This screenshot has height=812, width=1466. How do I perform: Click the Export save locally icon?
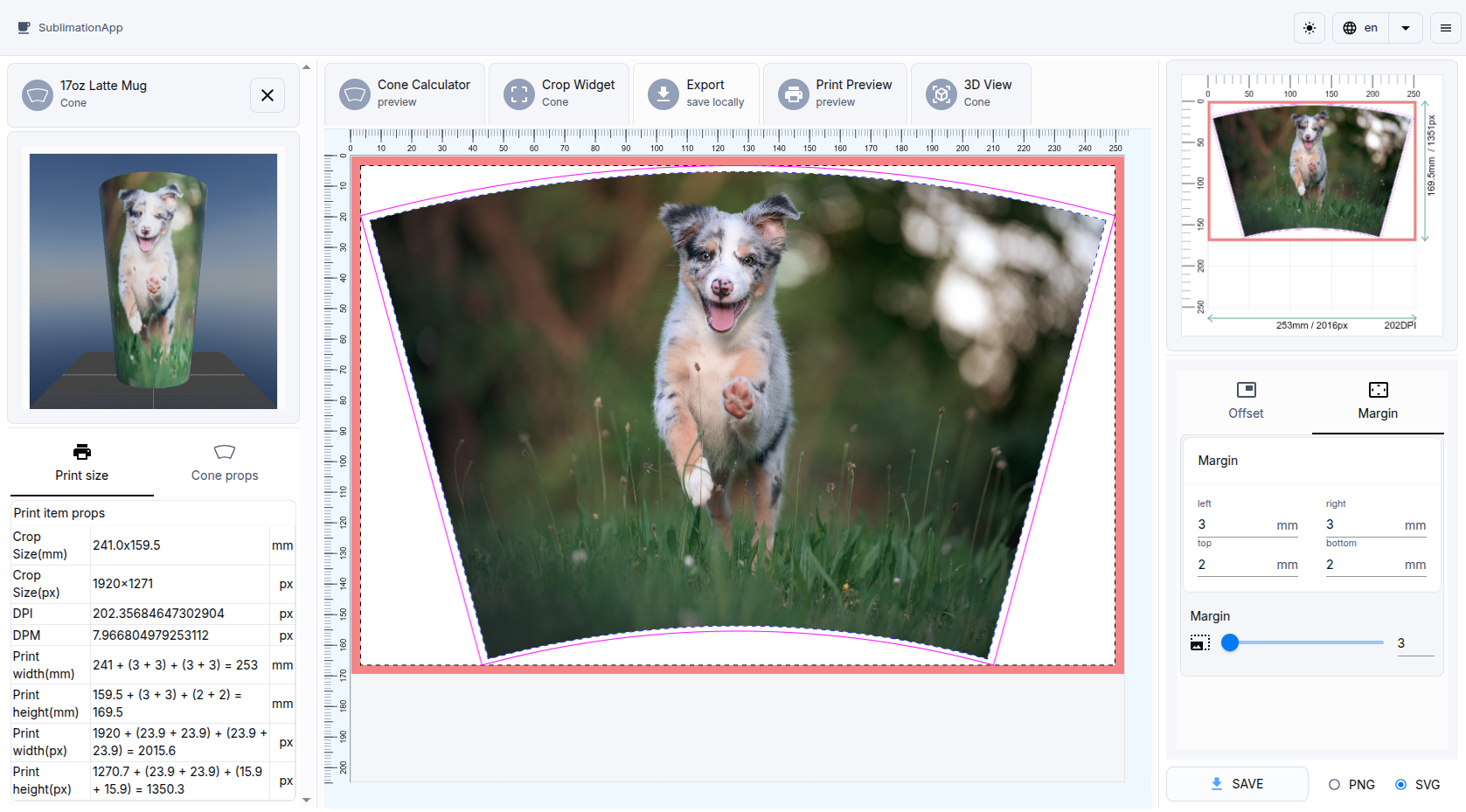pyautogui.click(x=664, y=94)
